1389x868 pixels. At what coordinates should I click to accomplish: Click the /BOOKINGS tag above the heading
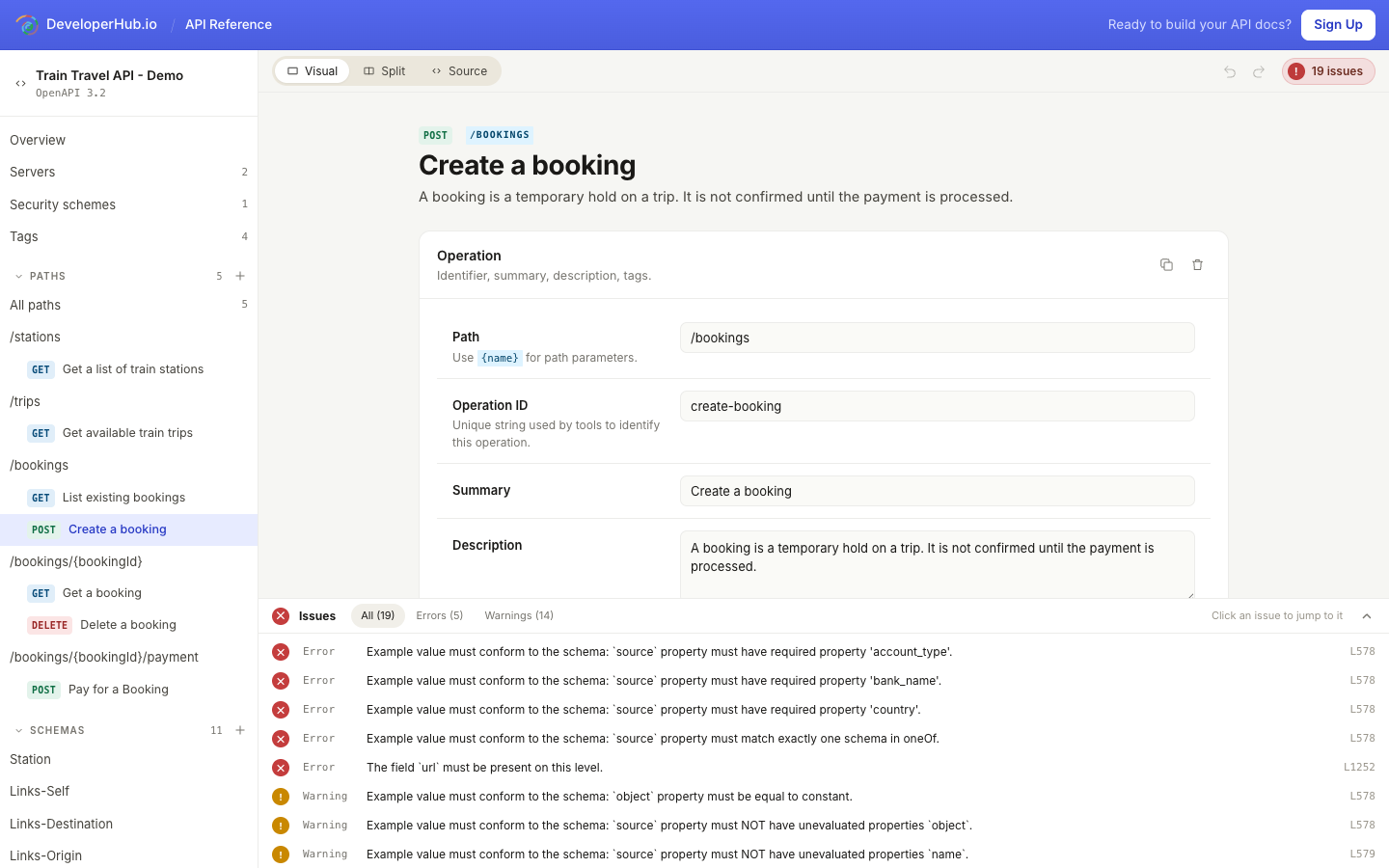[500, 135]
